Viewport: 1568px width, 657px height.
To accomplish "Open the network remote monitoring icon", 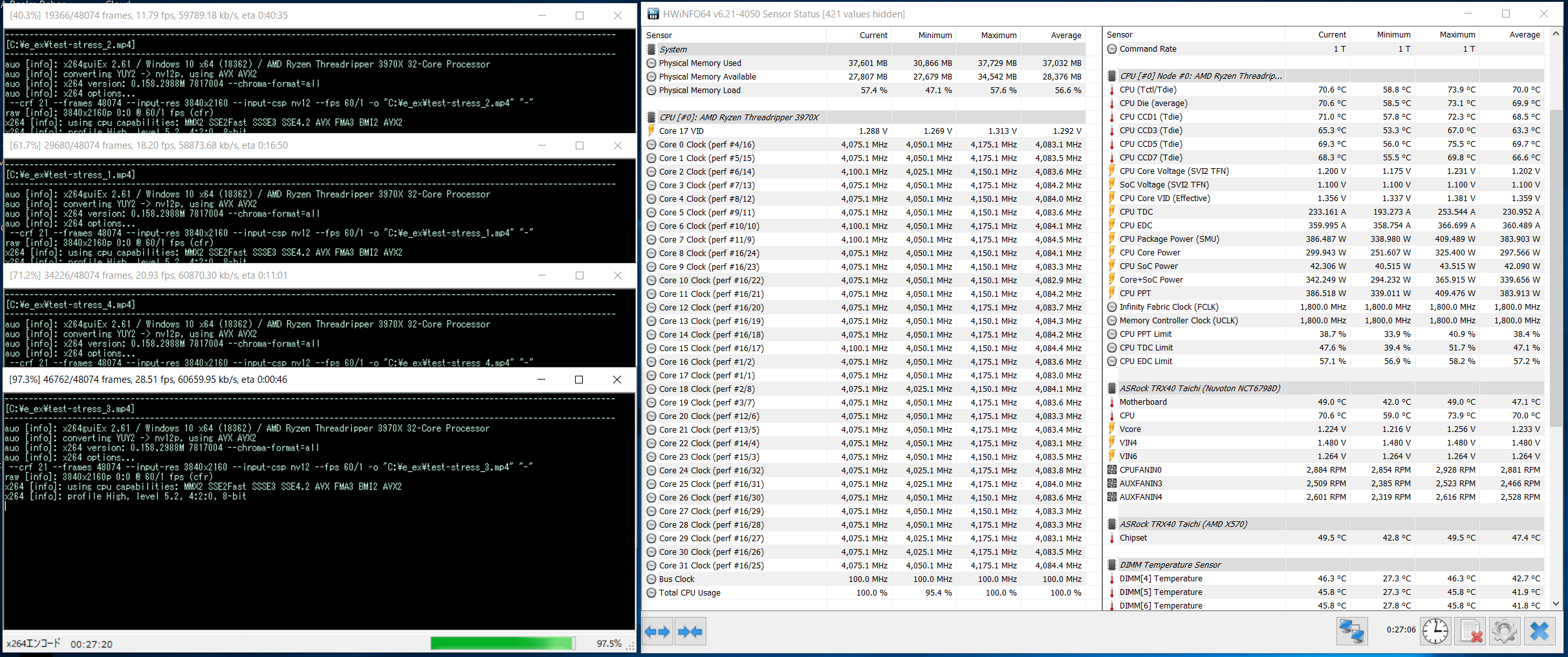I will [1352, 631].
